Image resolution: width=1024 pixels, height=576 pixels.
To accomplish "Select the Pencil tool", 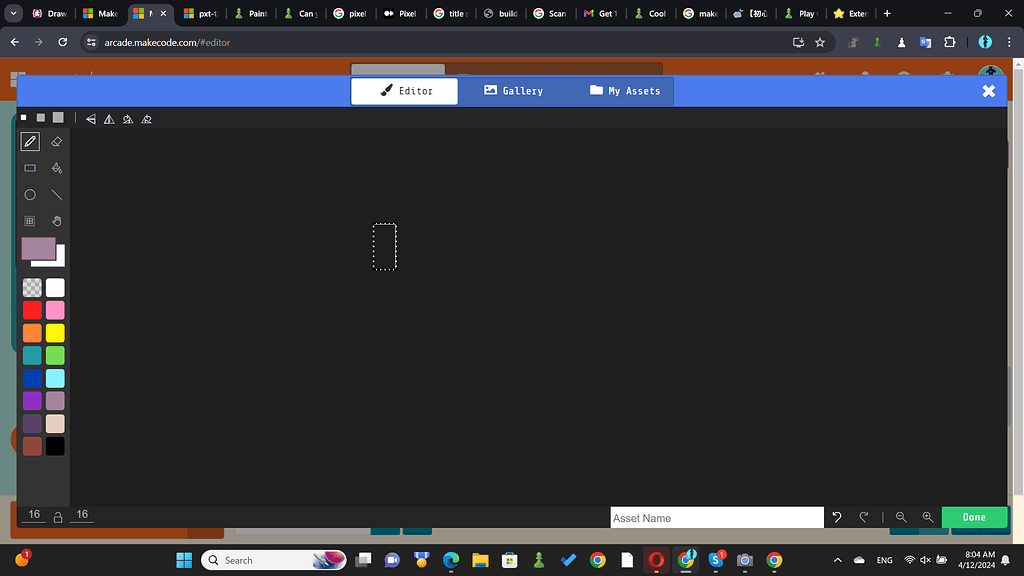I will click(30, 141).
